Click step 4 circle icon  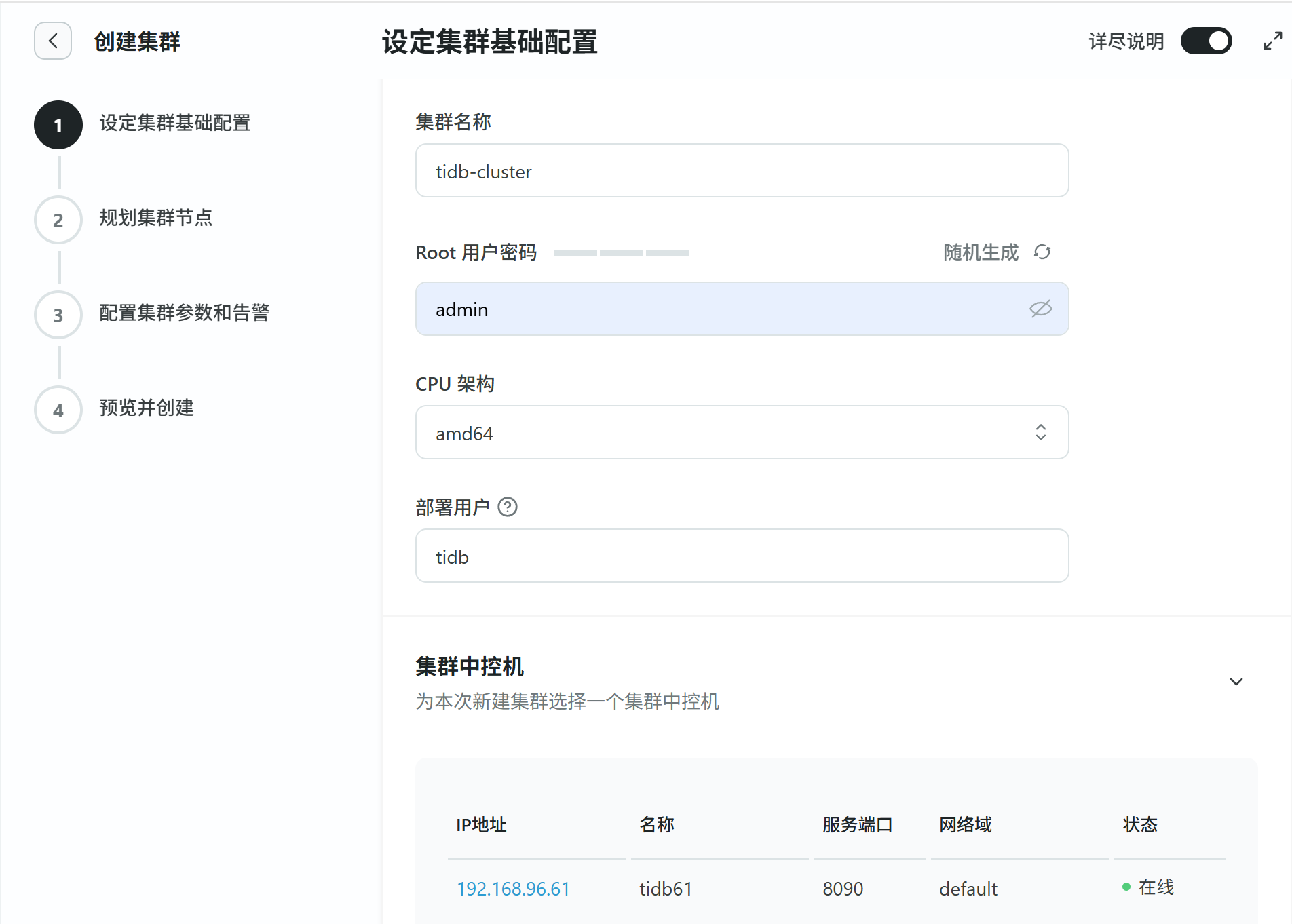[x=58, y=410]
